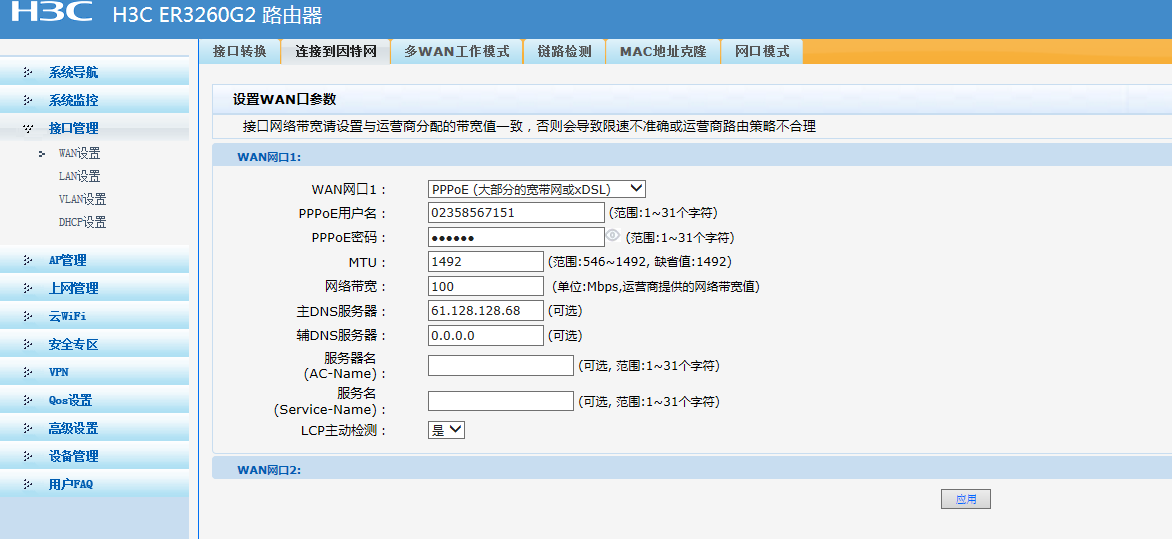Click arrow icon beside VPN

coord(28,372)
